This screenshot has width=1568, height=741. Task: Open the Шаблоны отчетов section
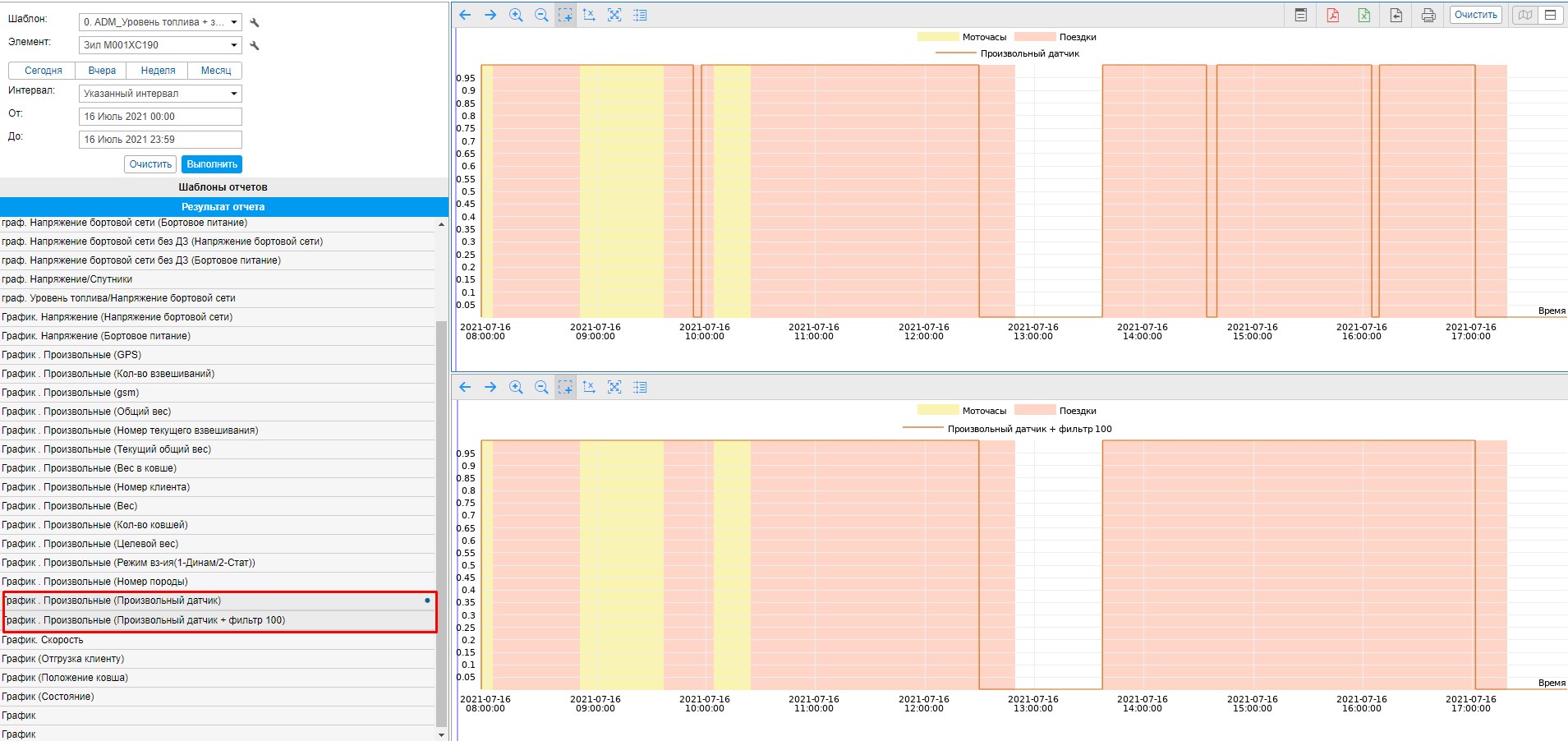coord(223,187)
